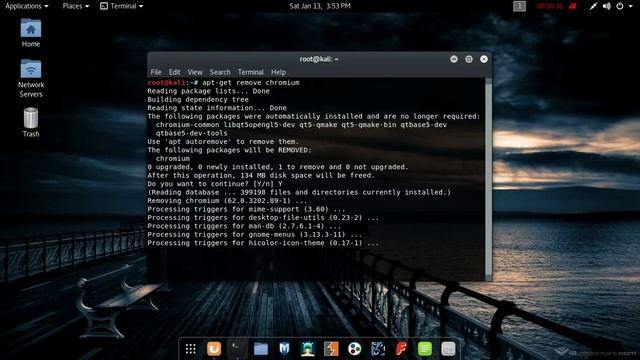Click the workspace indicator in the top bar
This screenshot has height=360, width=640.
519,6
